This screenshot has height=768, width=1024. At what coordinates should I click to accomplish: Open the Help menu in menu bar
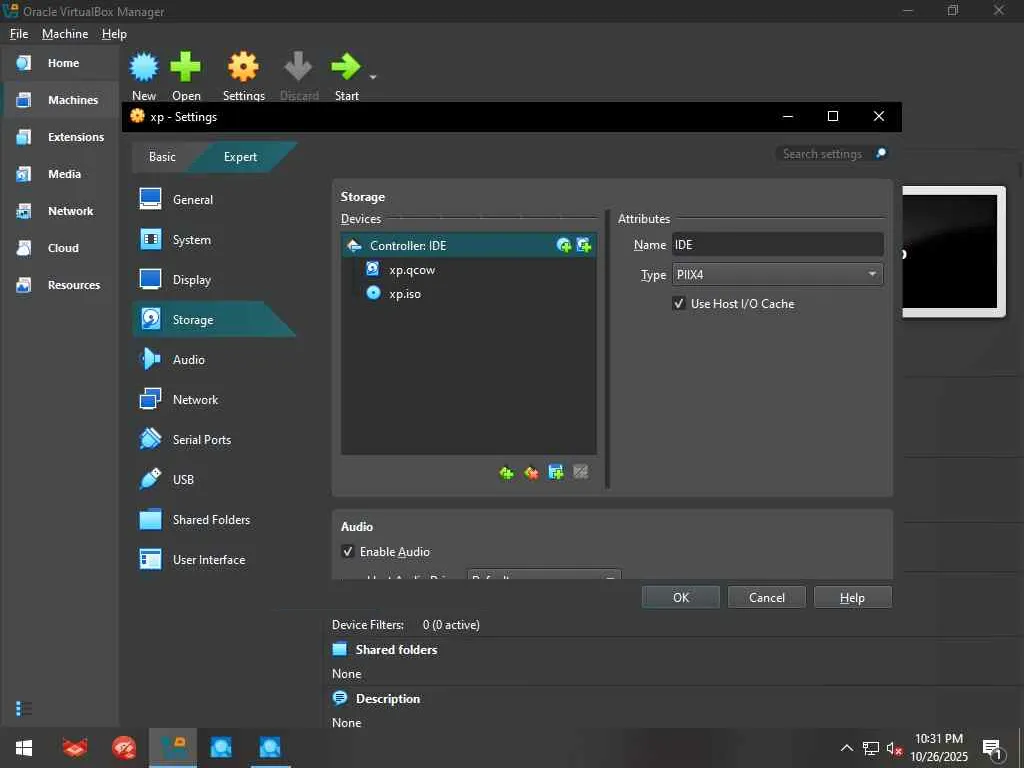coord(114,34)
